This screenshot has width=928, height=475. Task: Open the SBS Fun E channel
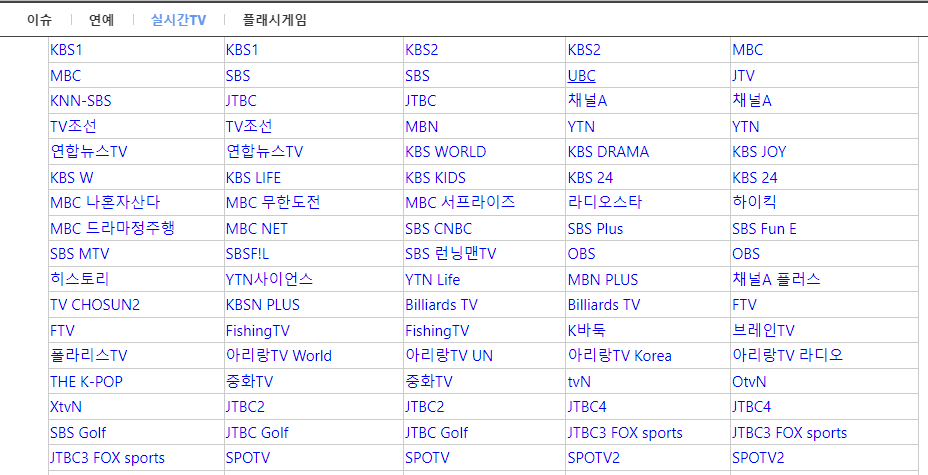764,228
